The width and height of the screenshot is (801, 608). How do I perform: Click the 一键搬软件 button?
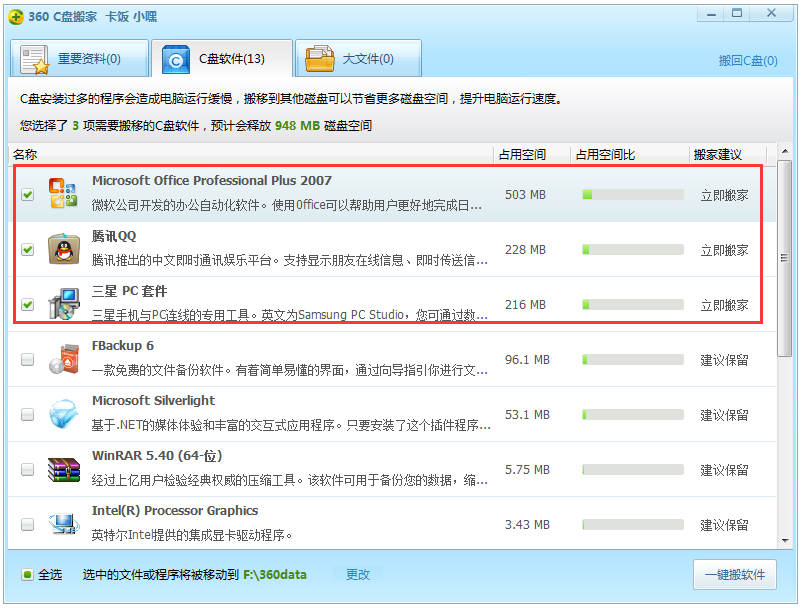click(735, 575)
